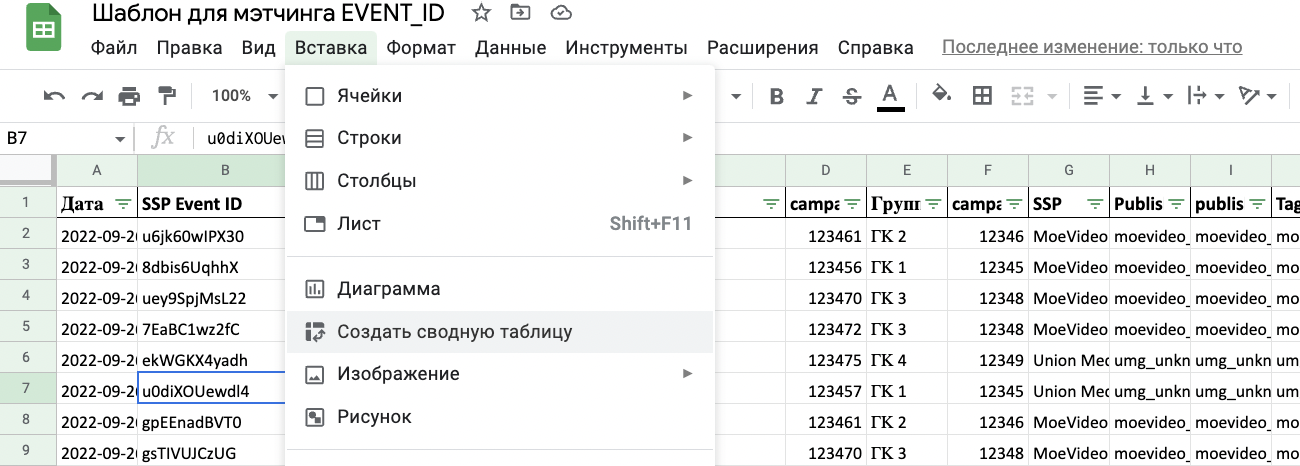This screenshot has height=466, width=1300.
Task: Activate the paint format roller tool
Action: 166,96
